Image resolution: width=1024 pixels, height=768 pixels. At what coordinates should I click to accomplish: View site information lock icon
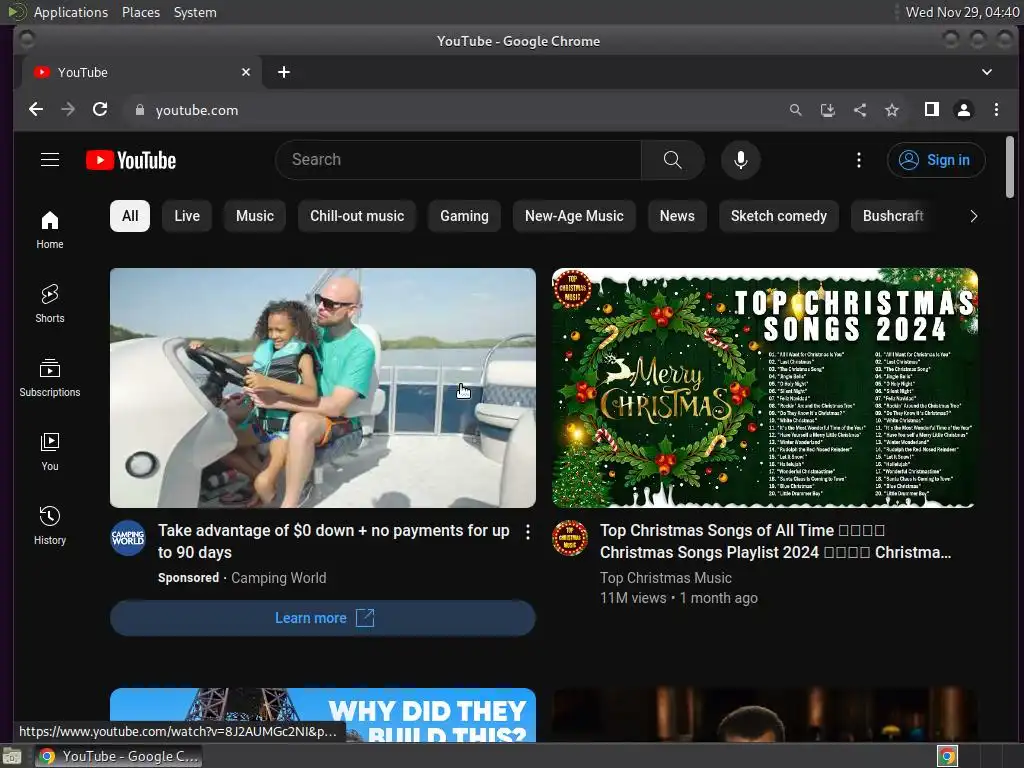(x=140, y=110)
